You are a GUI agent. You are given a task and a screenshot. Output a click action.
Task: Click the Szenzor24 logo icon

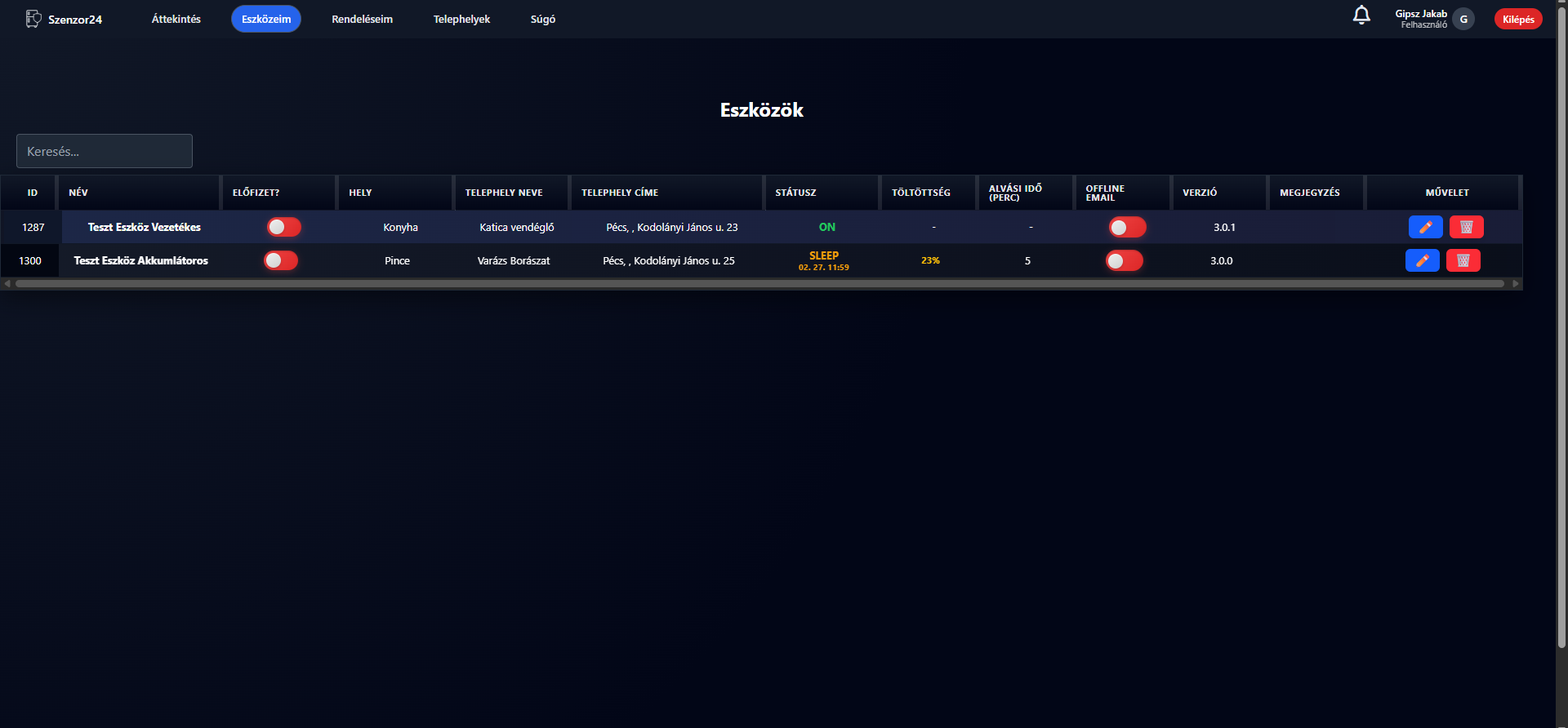tap(33, 19)
